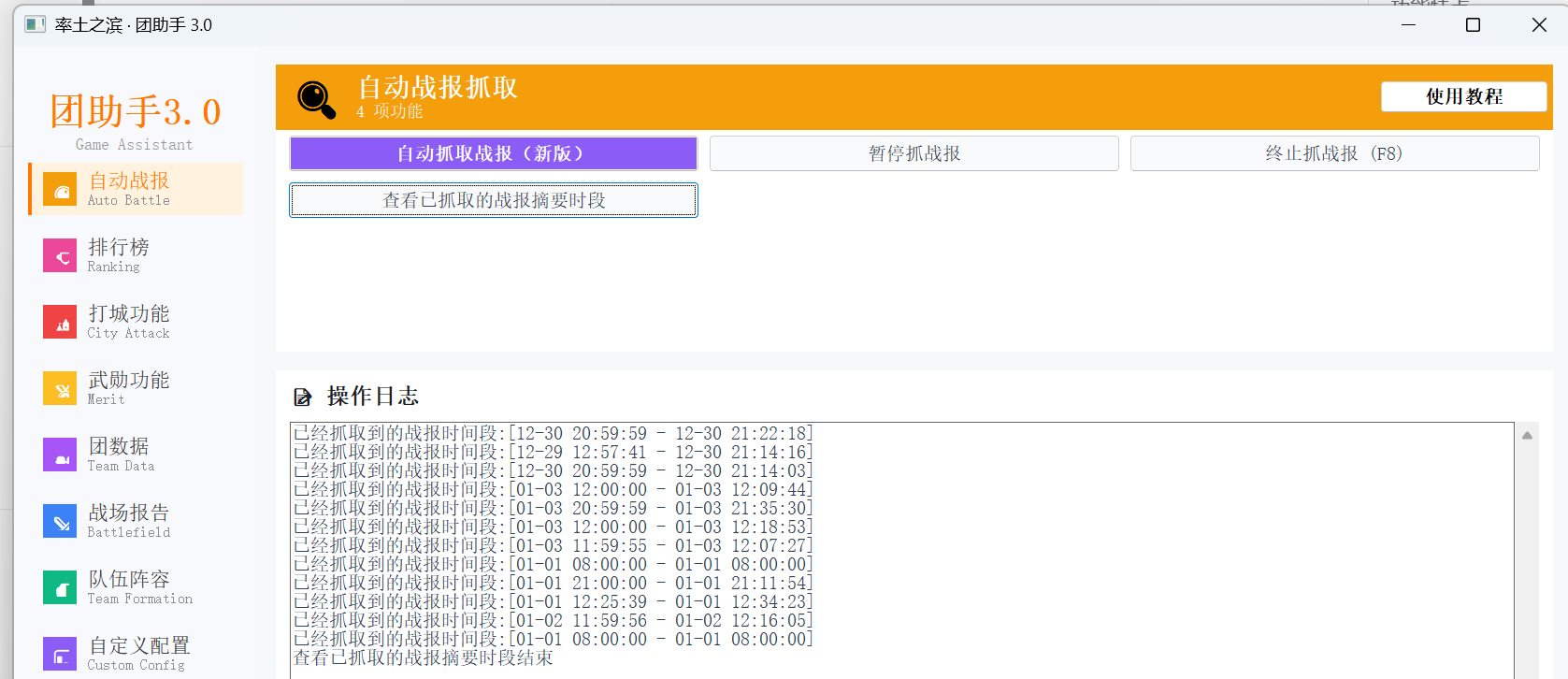Image resolution: width=1568 pixels, height=679 pixels.
Task: Click 查看已抓取的战报摘要时段 button
Action: (x=494, y=200)
